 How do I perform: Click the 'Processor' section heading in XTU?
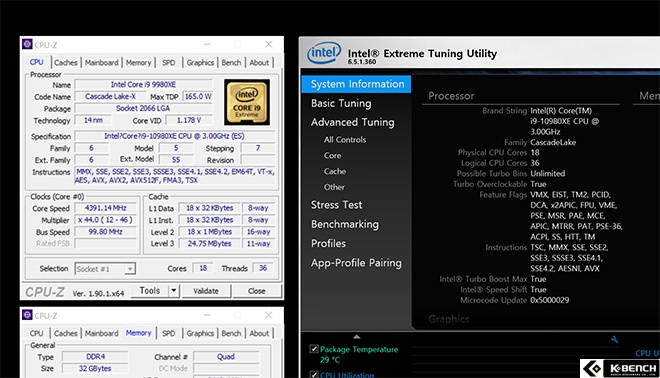click(x=451, y=96)
